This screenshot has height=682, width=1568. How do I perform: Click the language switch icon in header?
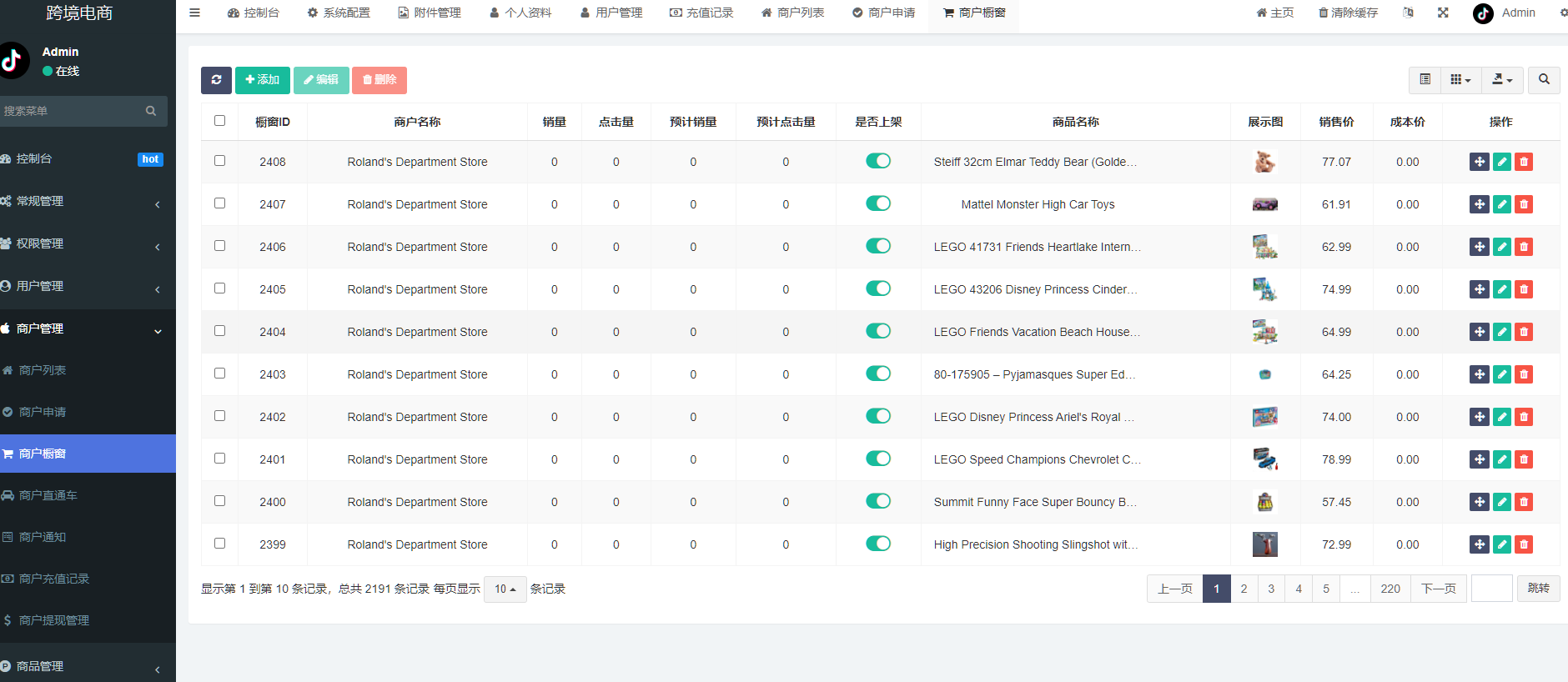[1408, 13]
